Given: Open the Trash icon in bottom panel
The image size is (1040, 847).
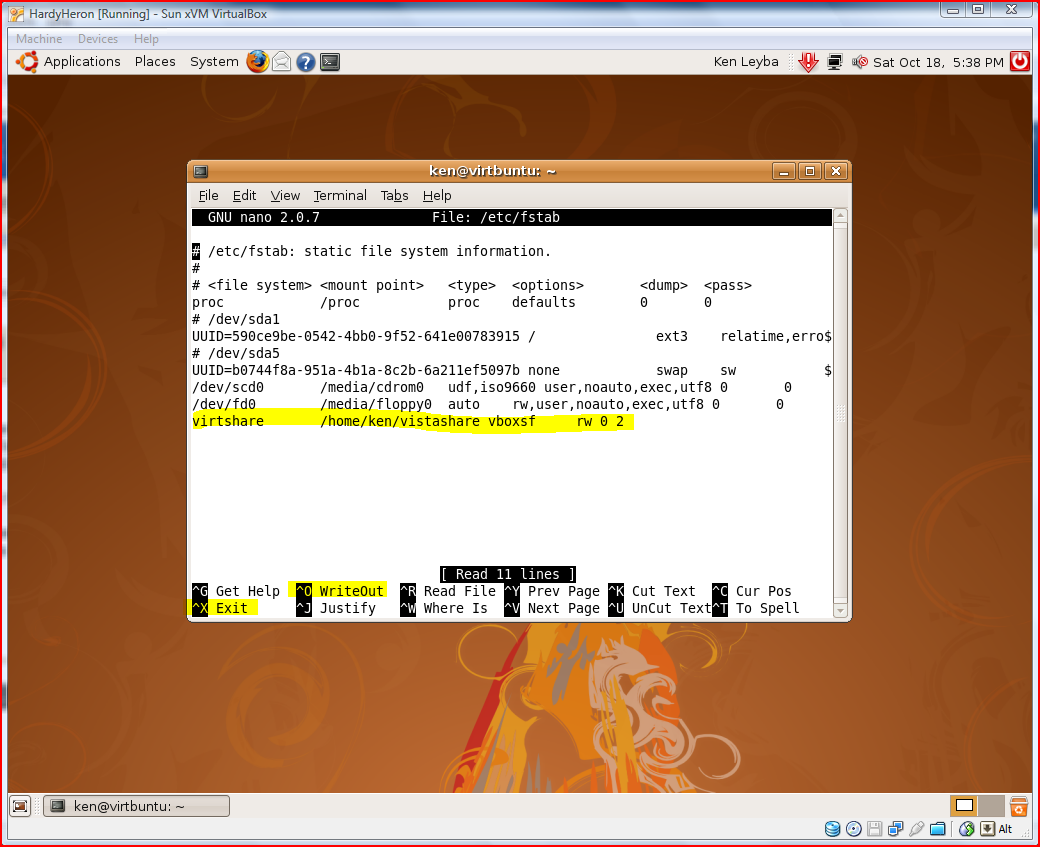Looking at the screenshot, I should pos(1019,806).
